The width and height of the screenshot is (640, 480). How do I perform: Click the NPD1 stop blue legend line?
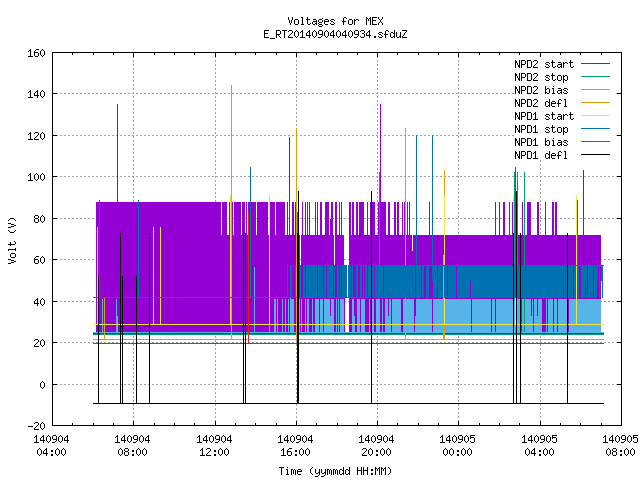coord(595,129)
